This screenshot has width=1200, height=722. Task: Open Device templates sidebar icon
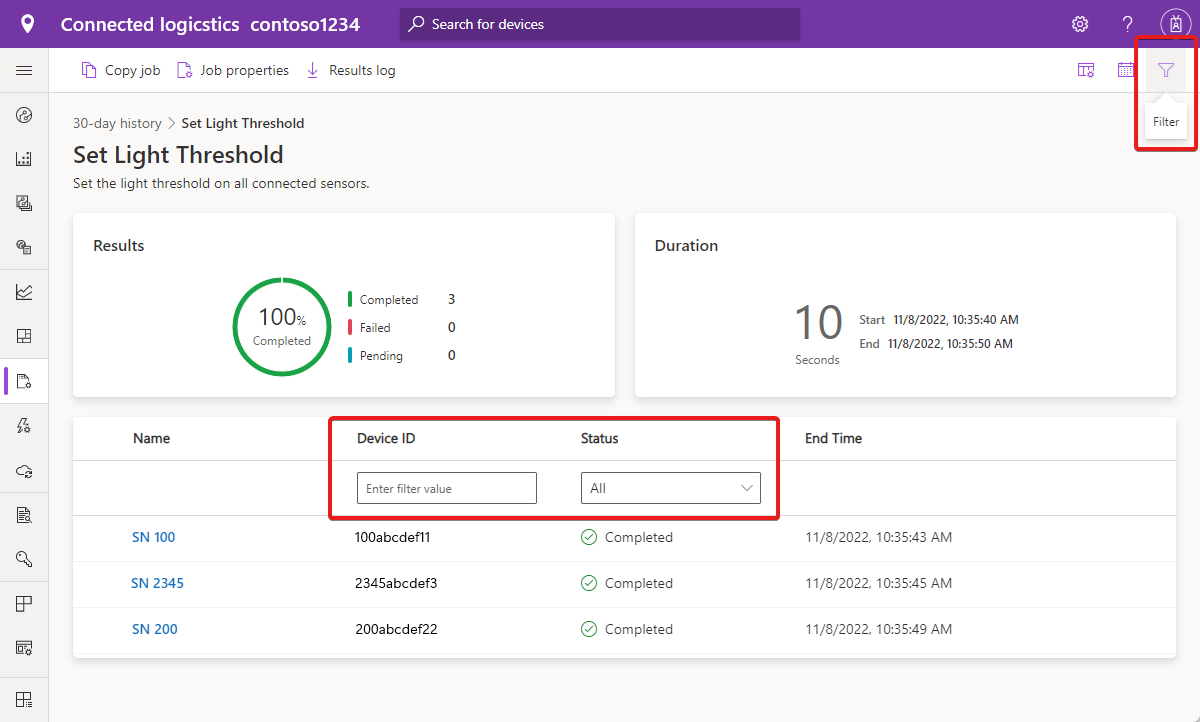click(24, 203)
